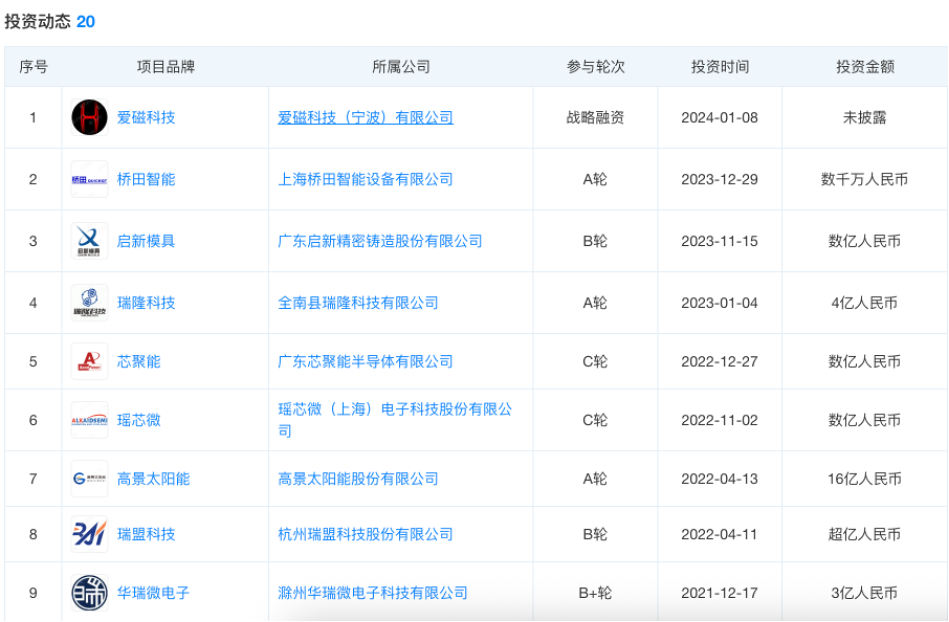949x622 pixels.
Task: Click the 投资动态 section heading
Action: 38,21
